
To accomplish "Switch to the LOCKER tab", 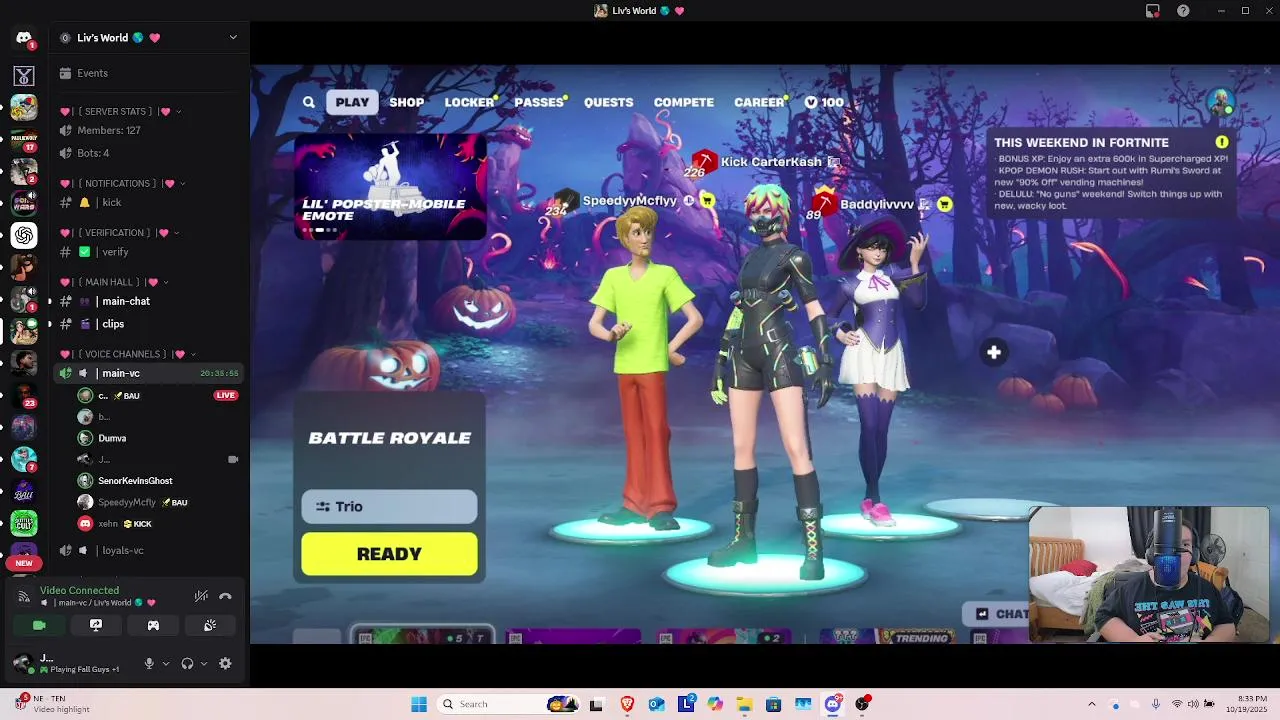I will click(469, 102).
